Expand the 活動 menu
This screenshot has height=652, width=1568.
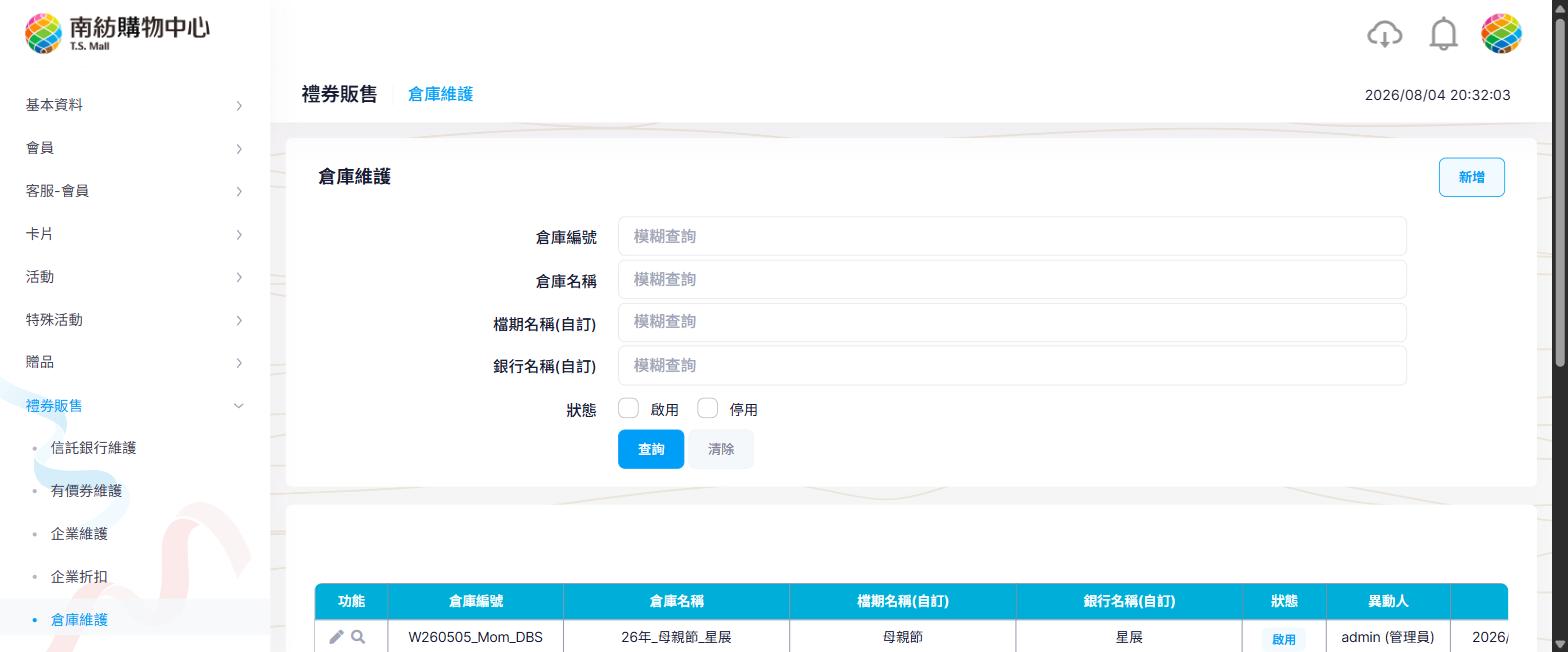(135, 277)
